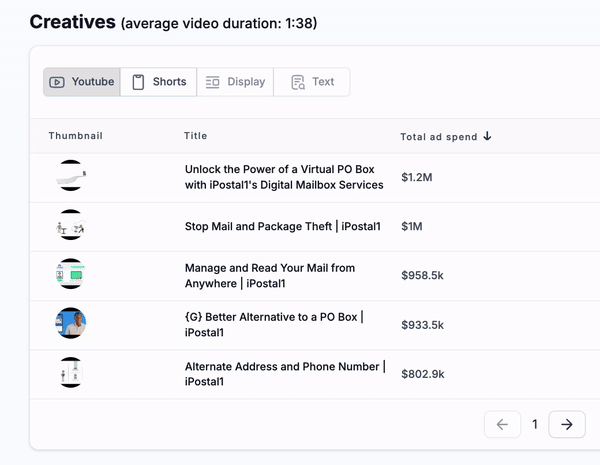
Task: Click the Shorts phone icon
Action: (138, 82)
